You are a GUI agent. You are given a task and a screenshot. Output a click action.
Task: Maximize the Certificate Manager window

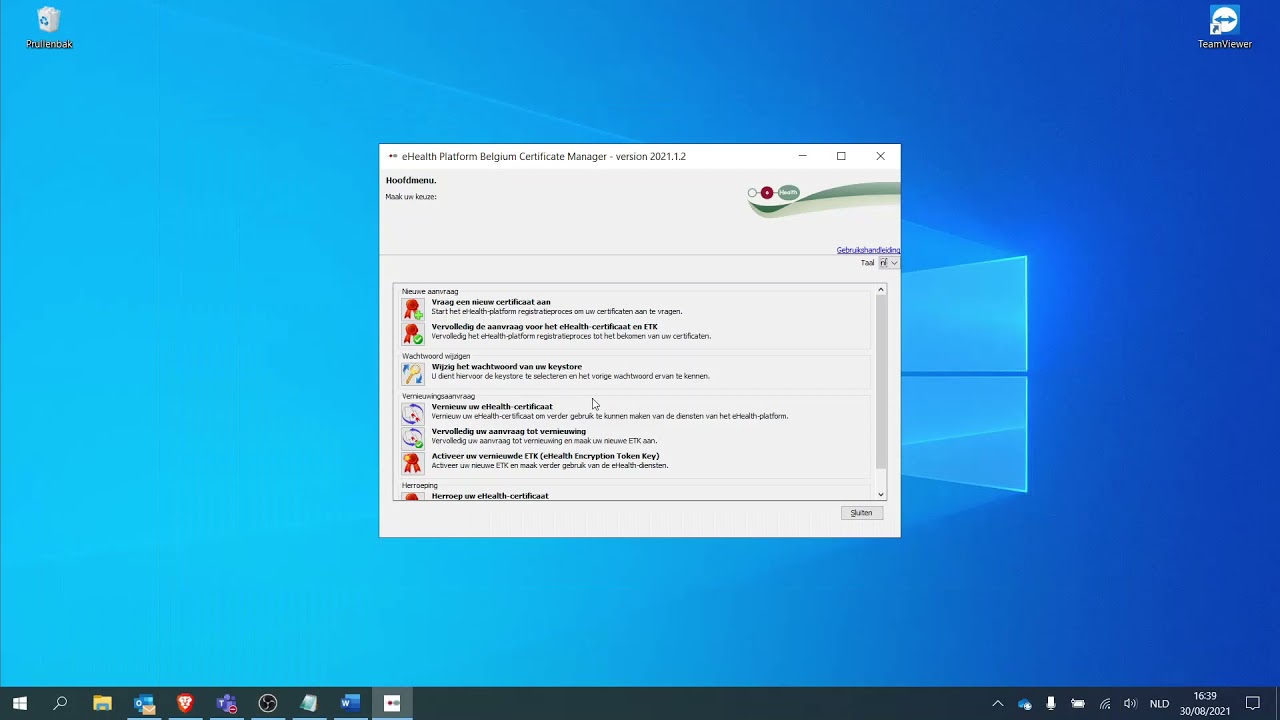click(x=841, y=156)
